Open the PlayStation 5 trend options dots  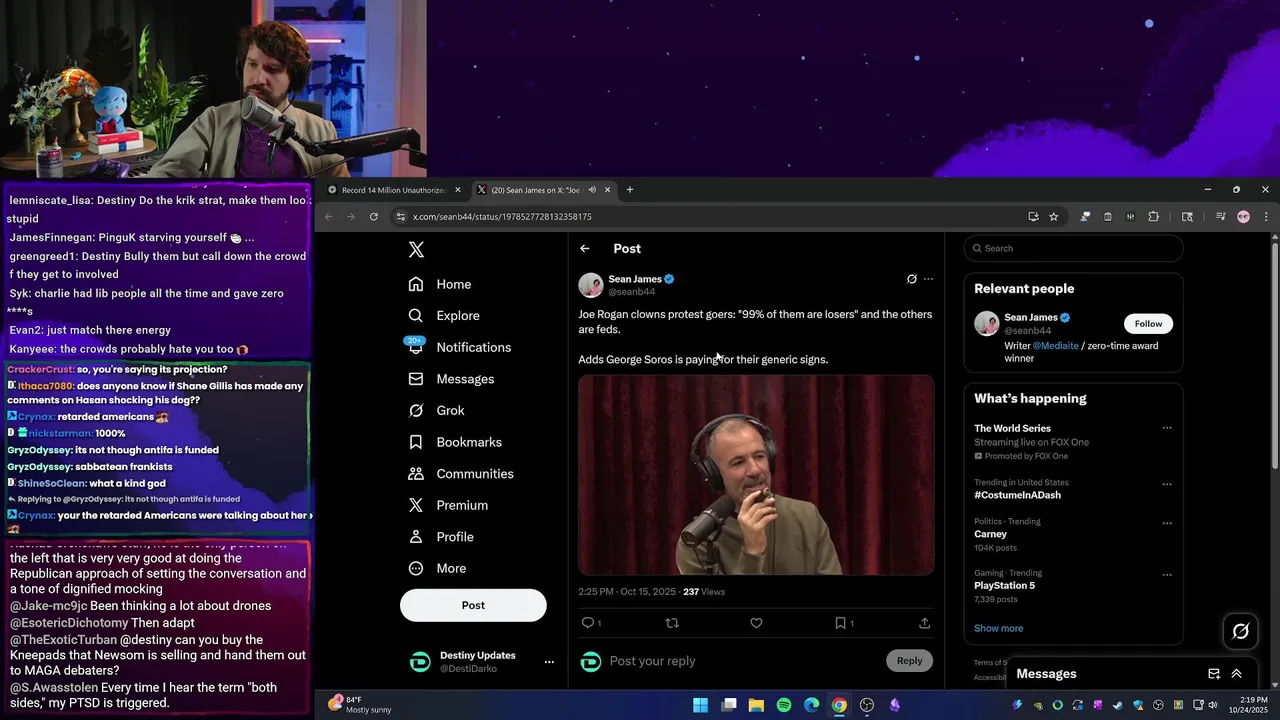1166,575
